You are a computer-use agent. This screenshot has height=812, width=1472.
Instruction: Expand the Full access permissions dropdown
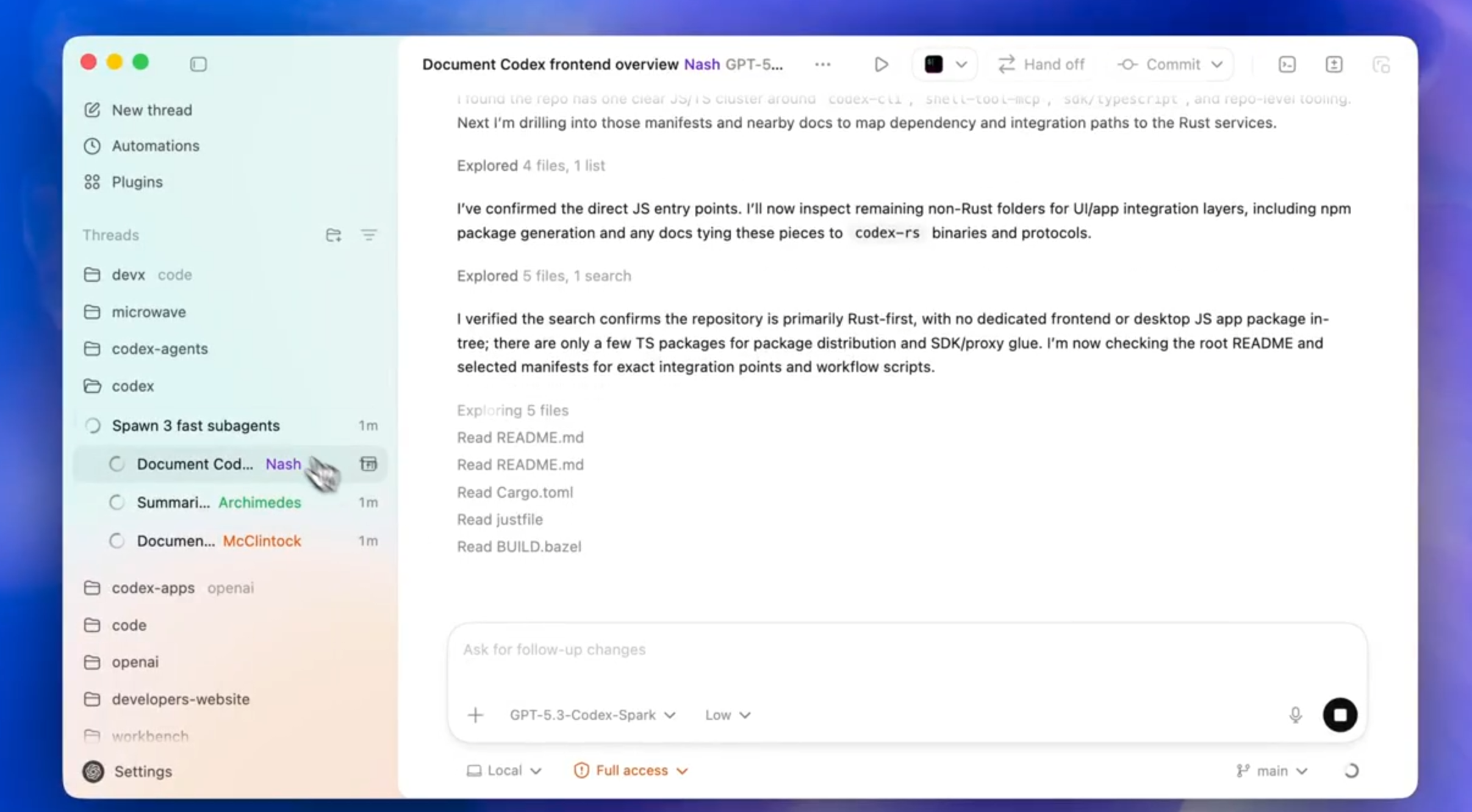coord(631,771)
